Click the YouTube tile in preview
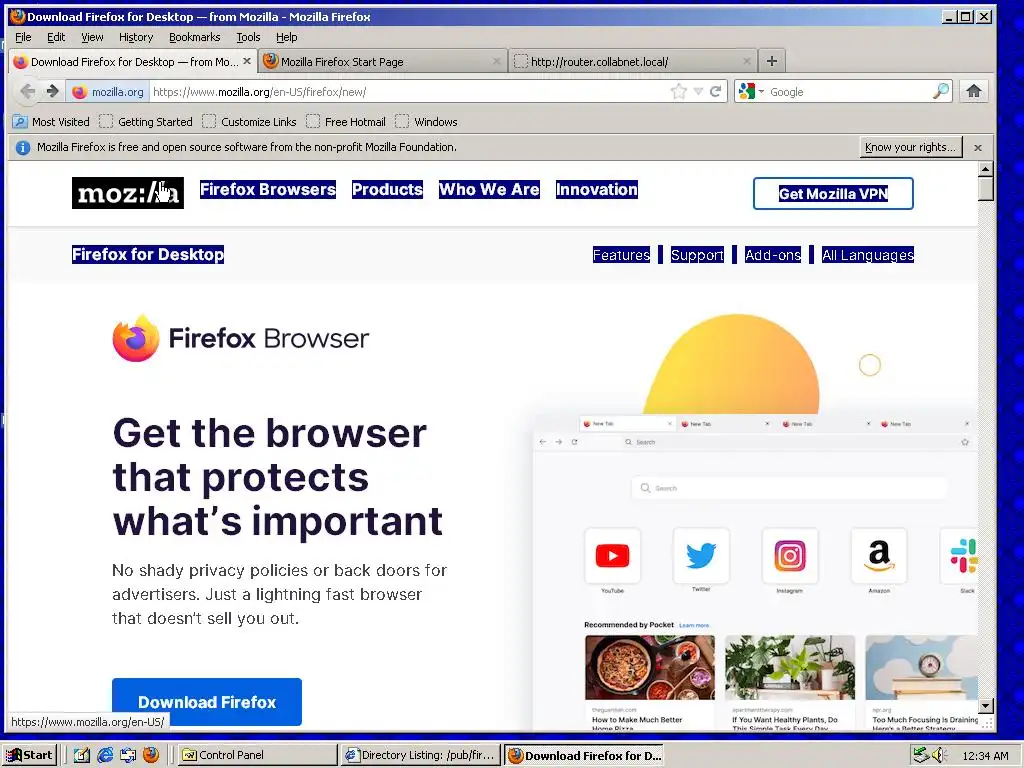1024x768 pixels. tap(613, 556)
